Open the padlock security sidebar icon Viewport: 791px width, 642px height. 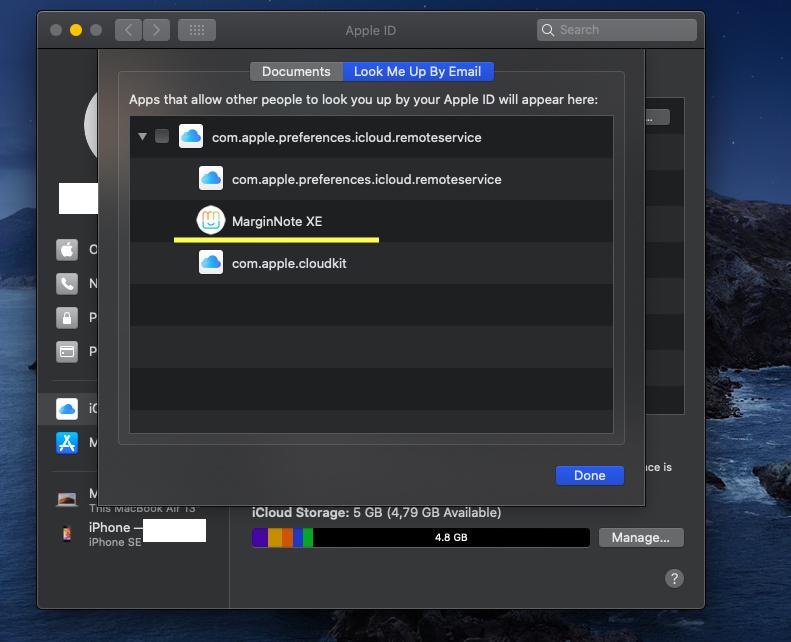(x=67, y=318)
